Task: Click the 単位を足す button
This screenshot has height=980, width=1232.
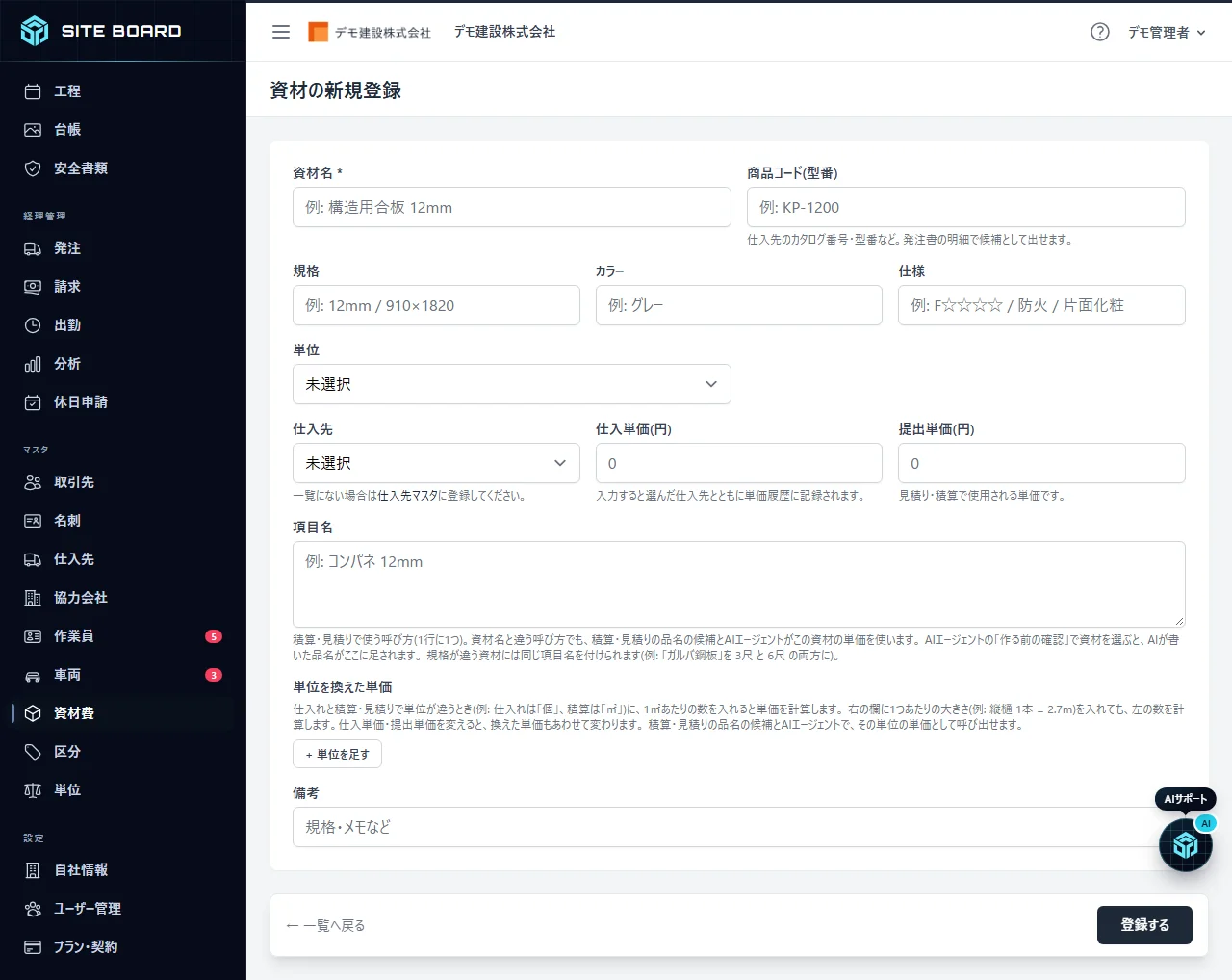Action: [337, 754]
